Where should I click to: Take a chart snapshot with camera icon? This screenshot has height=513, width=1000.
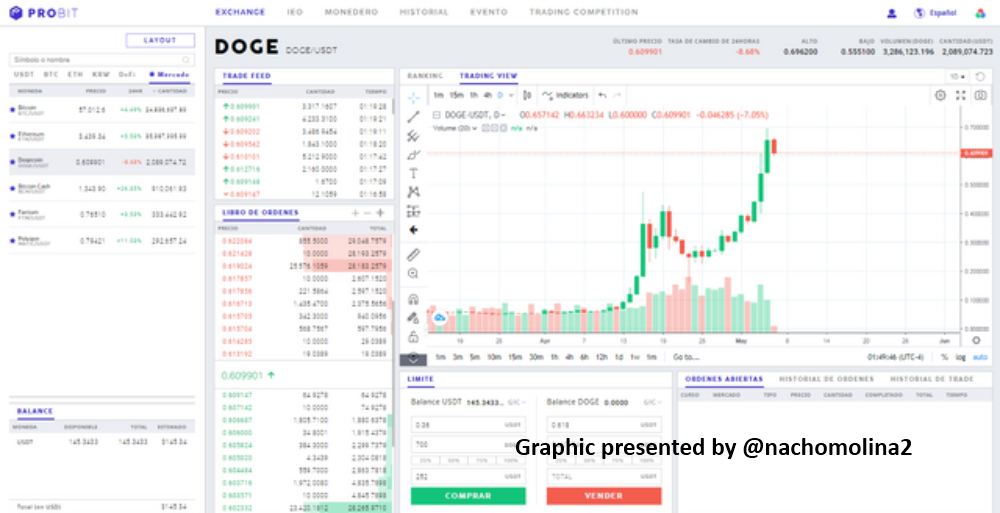pos(980,95)
